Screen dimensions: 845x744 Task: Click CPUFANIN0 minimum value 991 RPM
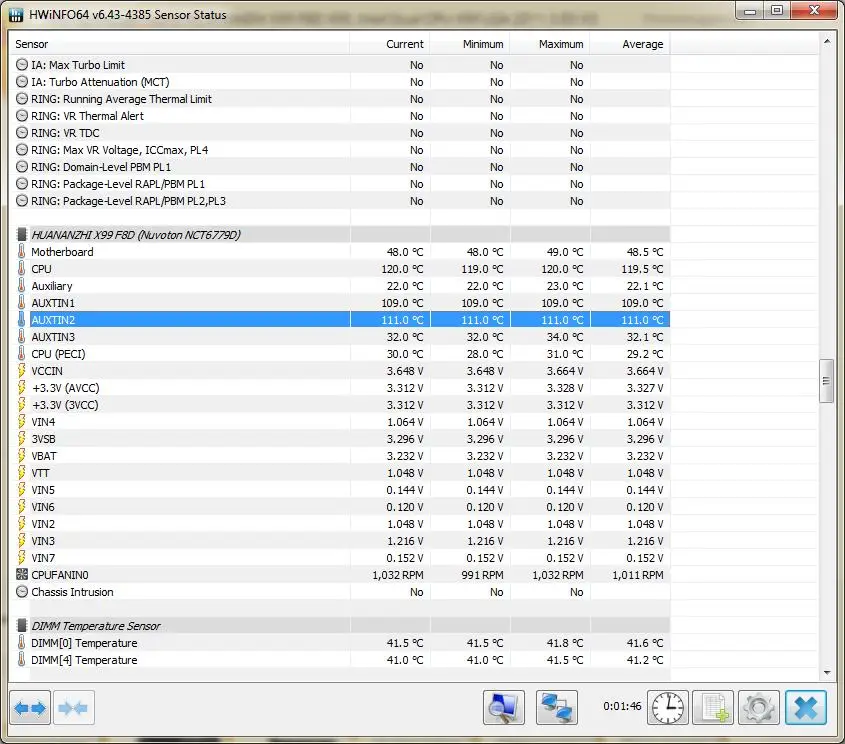tap(482, 575)
